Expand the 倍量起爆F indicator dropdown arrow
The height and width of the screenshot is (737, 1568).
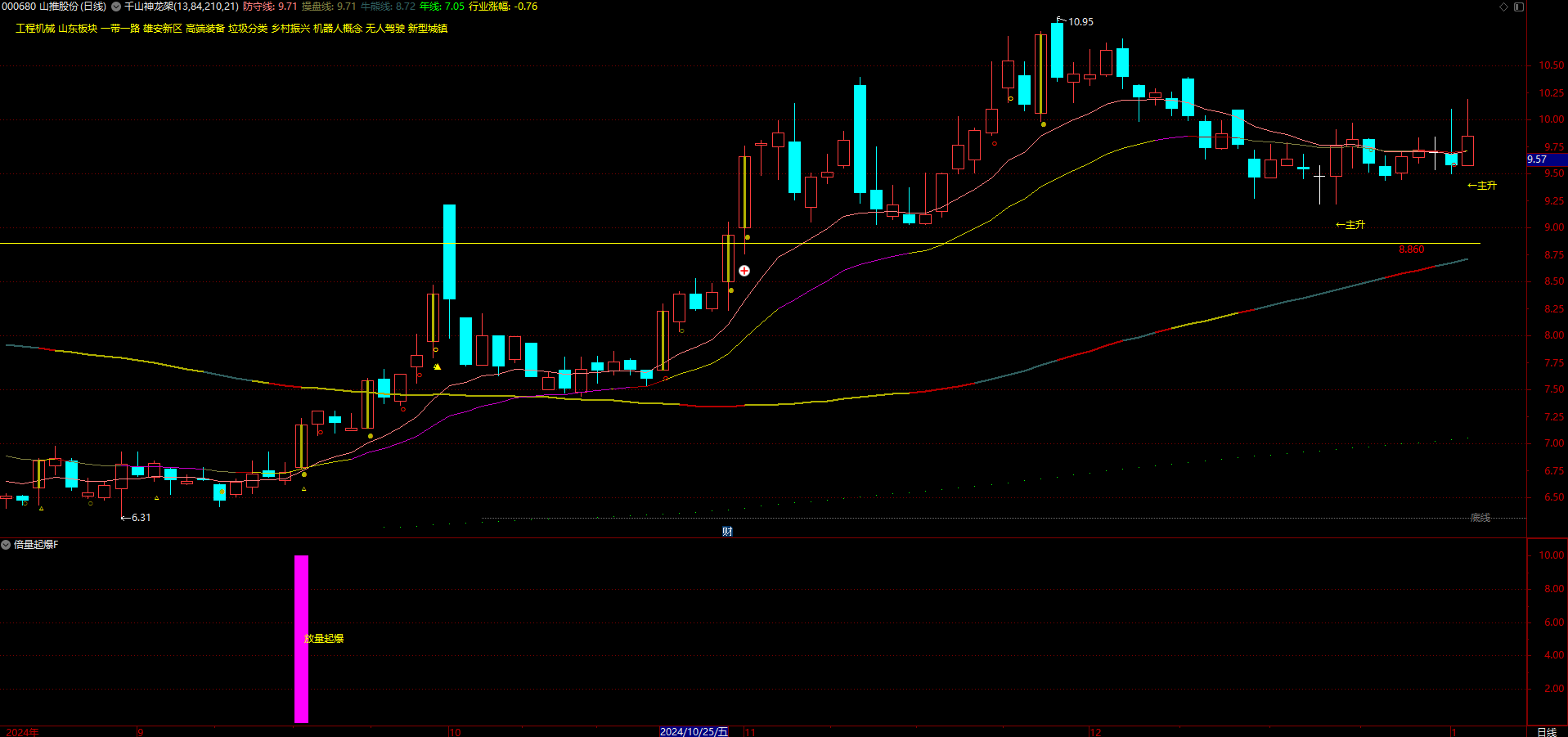click(6, 545)
